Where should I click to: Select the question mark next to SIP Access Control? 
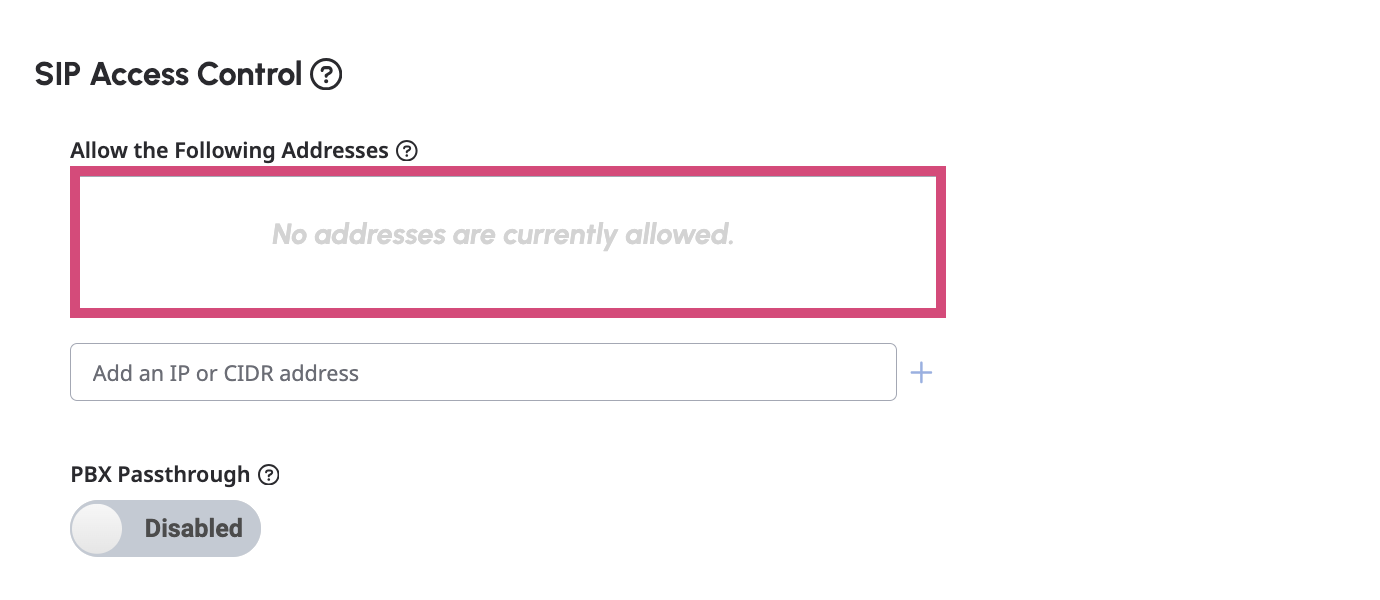(326, 74)
